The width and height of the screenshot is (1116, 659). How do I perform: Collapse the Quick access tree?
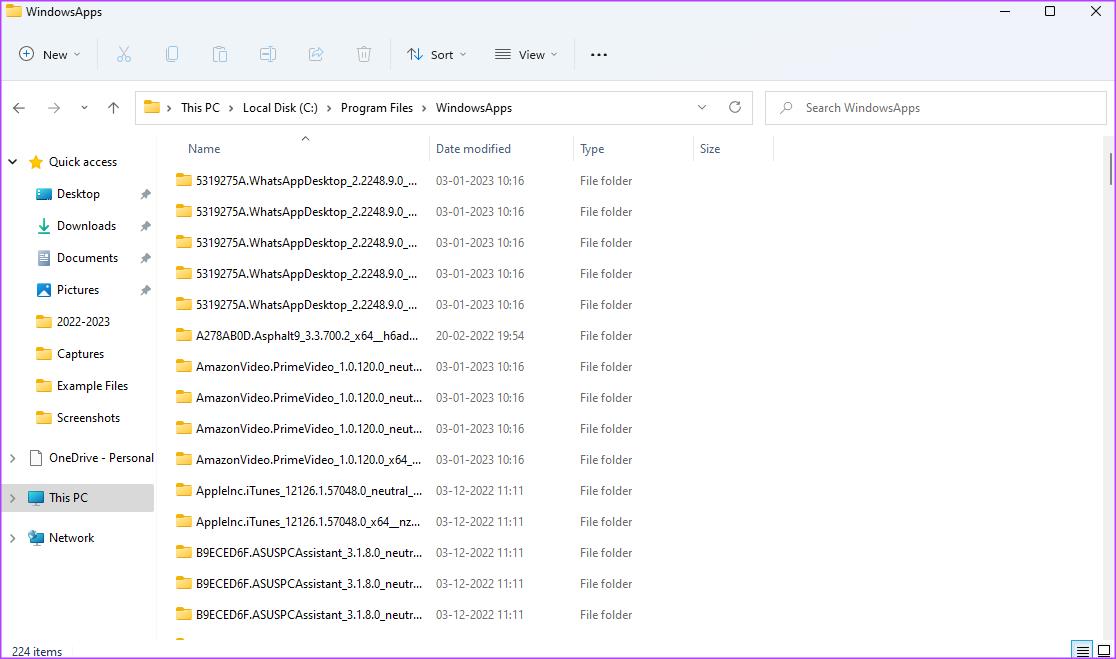pyautogui.click(x=12, y=162)
